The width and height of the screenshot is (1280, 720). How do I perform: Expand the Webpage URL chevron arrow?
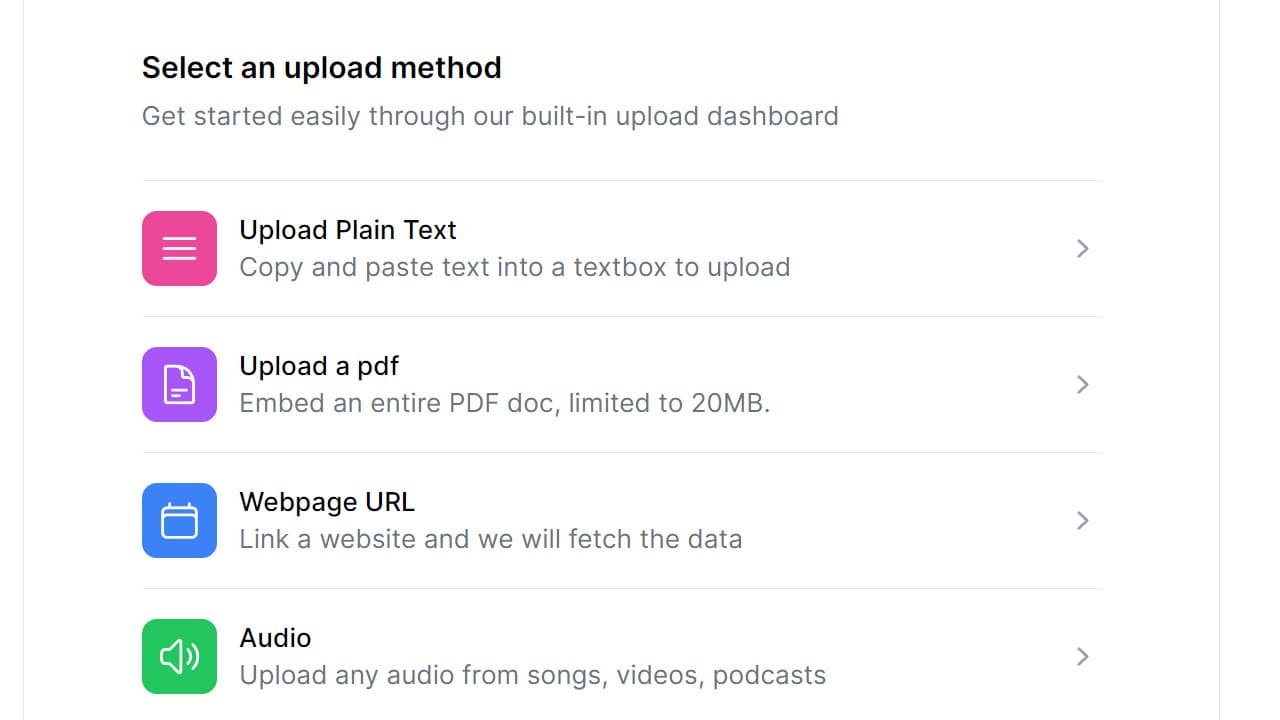(1082, 521)
